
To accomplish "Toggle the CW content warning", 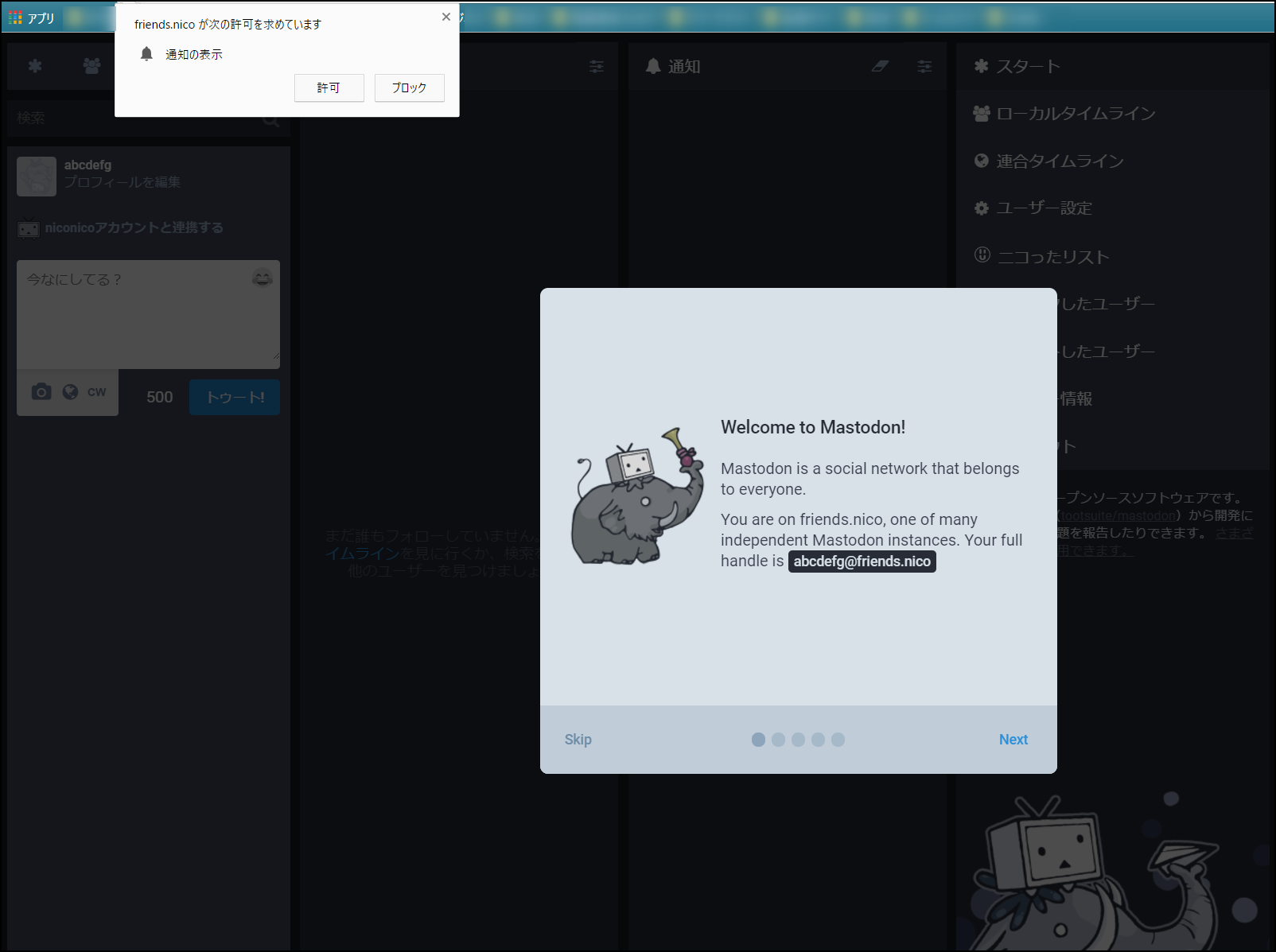I will (96, 392).
